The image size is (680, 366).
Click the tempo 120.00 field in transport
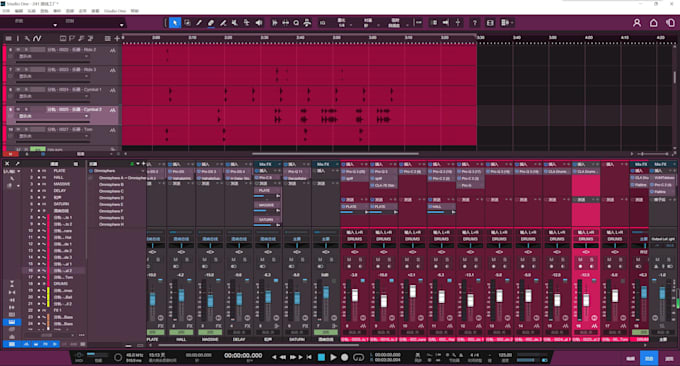[x=505, y=355]
